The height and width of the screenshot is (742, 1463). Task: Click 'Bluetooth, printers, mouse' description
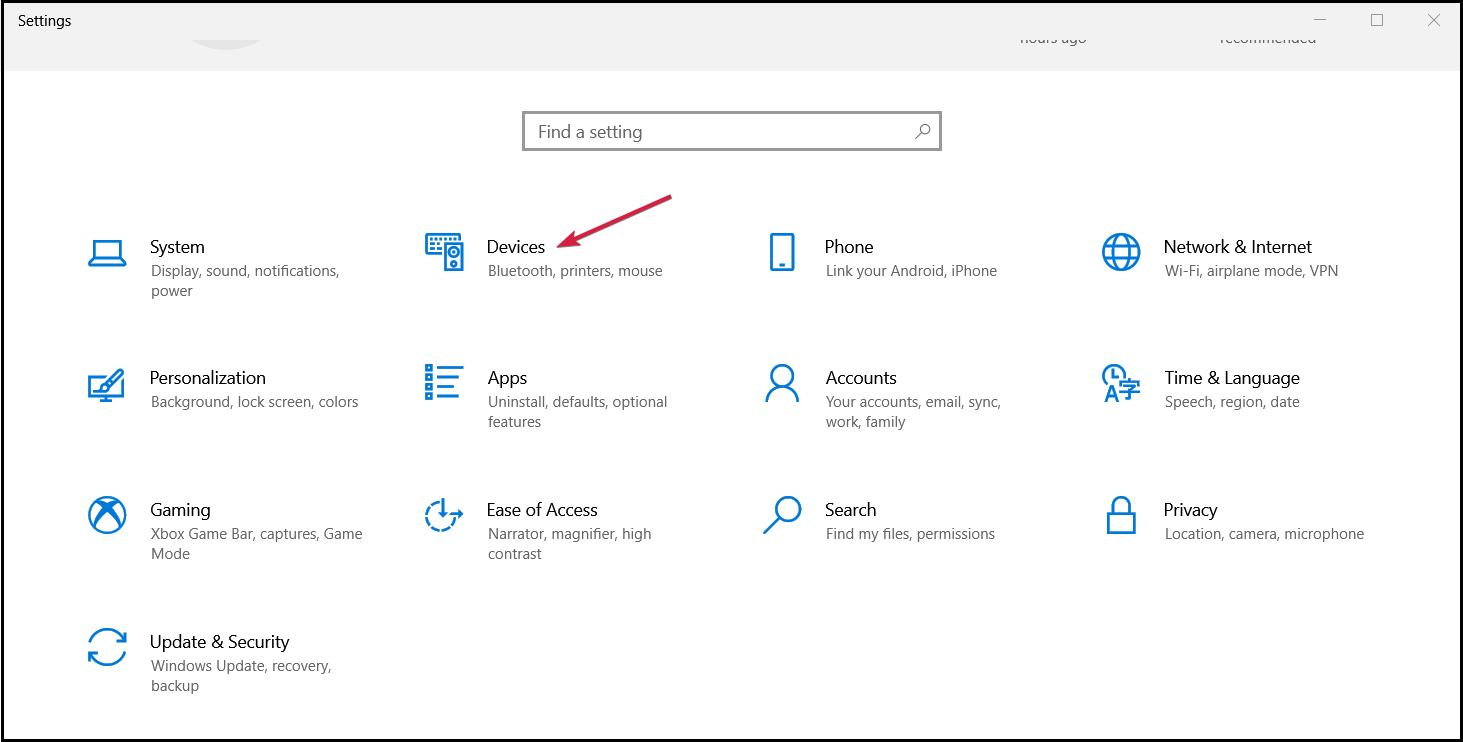tap(575, 271)
